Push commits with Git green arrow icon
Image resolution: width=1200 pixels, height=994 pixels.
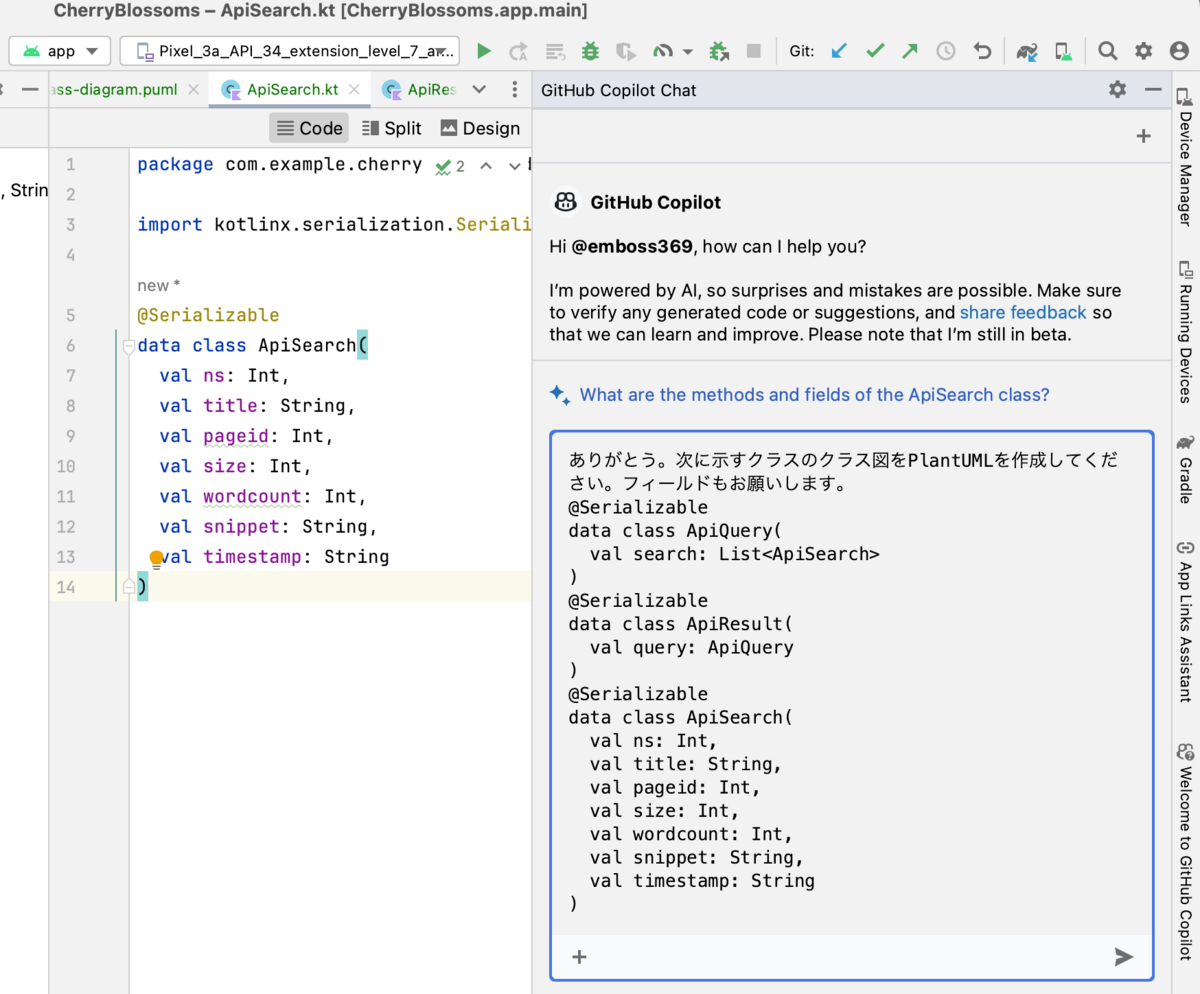pos(910,51)
